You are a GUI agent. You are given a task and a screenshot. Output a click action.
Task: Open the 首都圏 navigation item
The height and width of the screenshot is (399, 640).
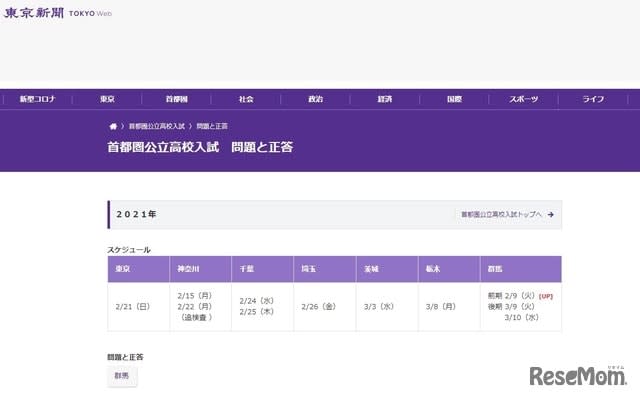pyautogui.click(x=177, y=99)
